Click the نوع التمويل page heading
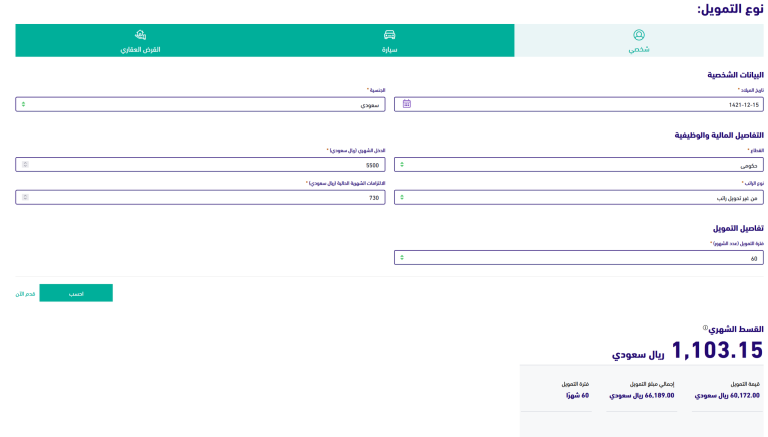This screenshot has height=437, width=768. point(730,9)
